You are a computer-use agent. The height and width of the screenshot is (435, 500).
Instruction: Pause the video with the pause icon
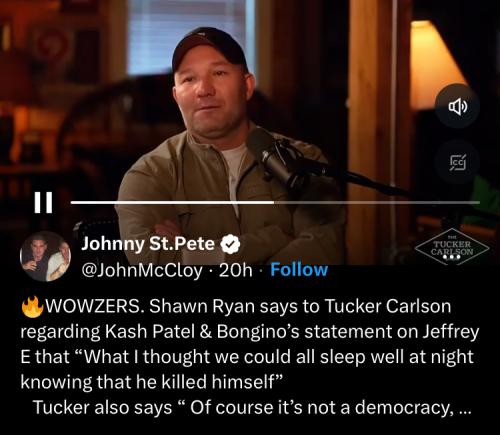(x=44, y=202)
